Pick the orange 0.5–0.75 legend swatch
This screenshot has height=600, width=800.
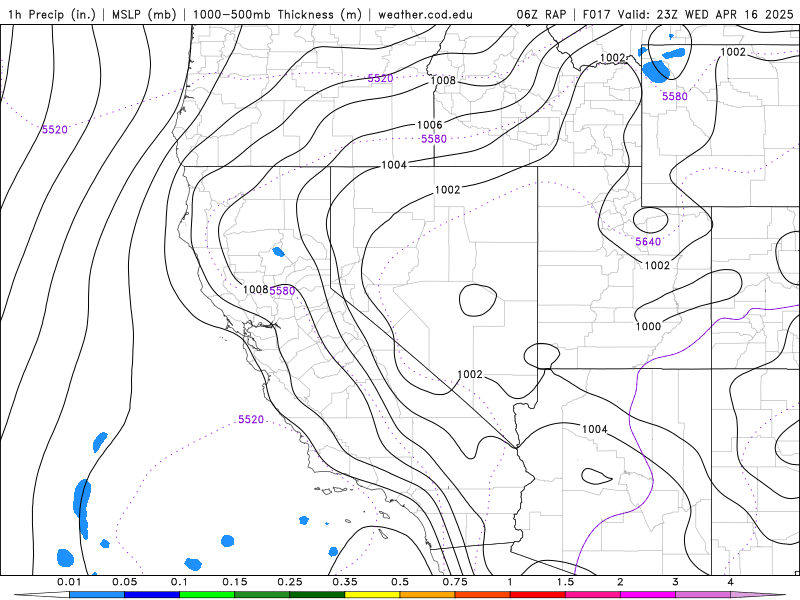coord(428,595)
